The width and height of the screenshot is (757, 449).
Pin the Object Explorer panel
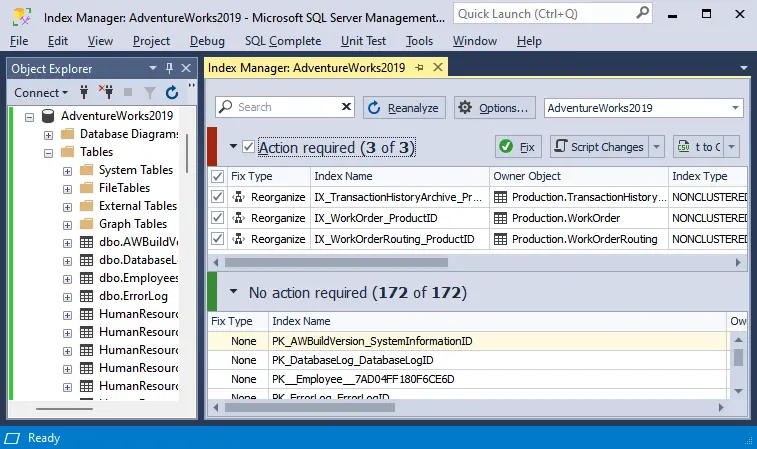click(169, 68)
